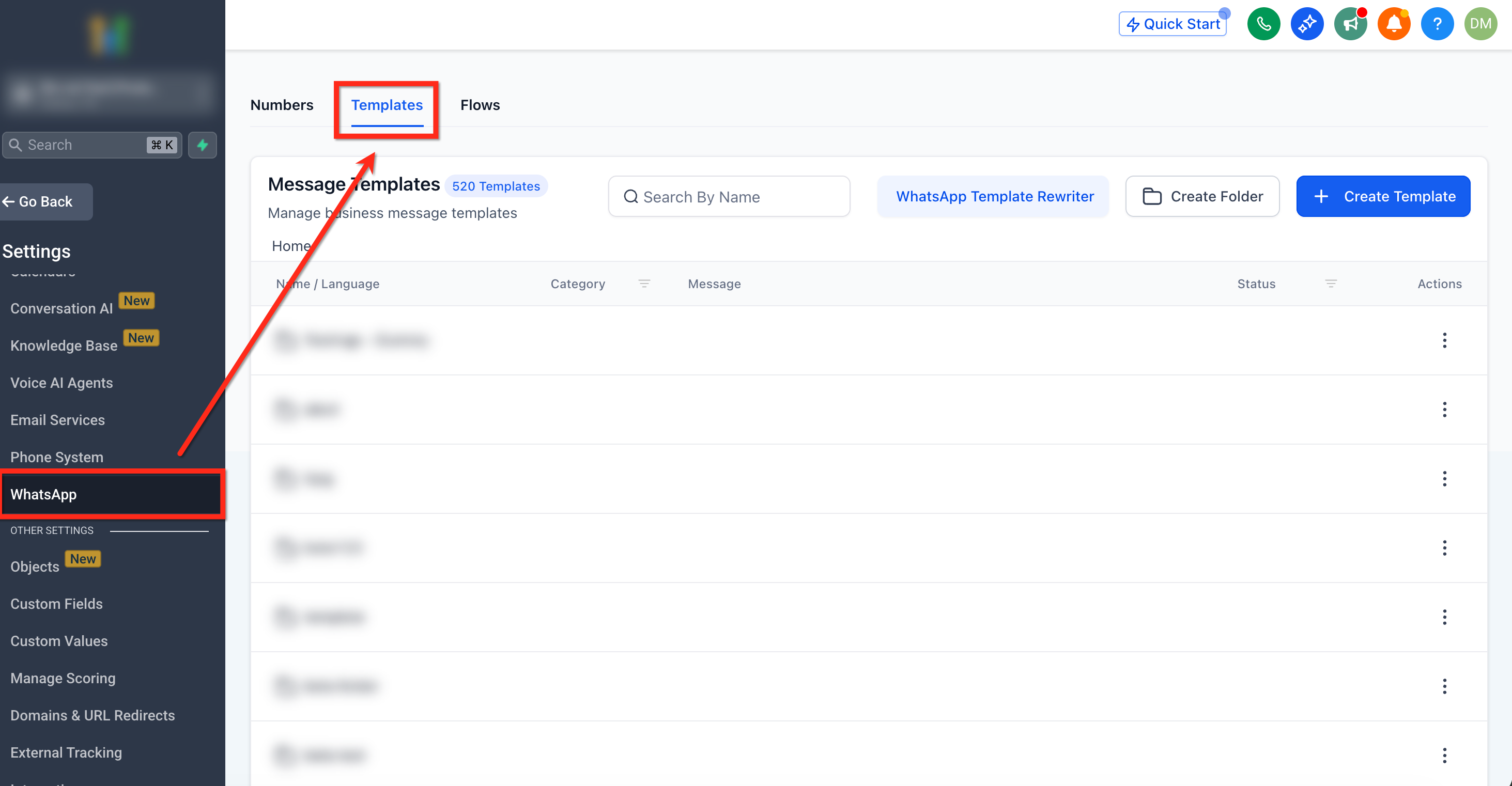Open the megaphone announcements icon
The image size is (1512, 786).
(x=1350, y=24)
